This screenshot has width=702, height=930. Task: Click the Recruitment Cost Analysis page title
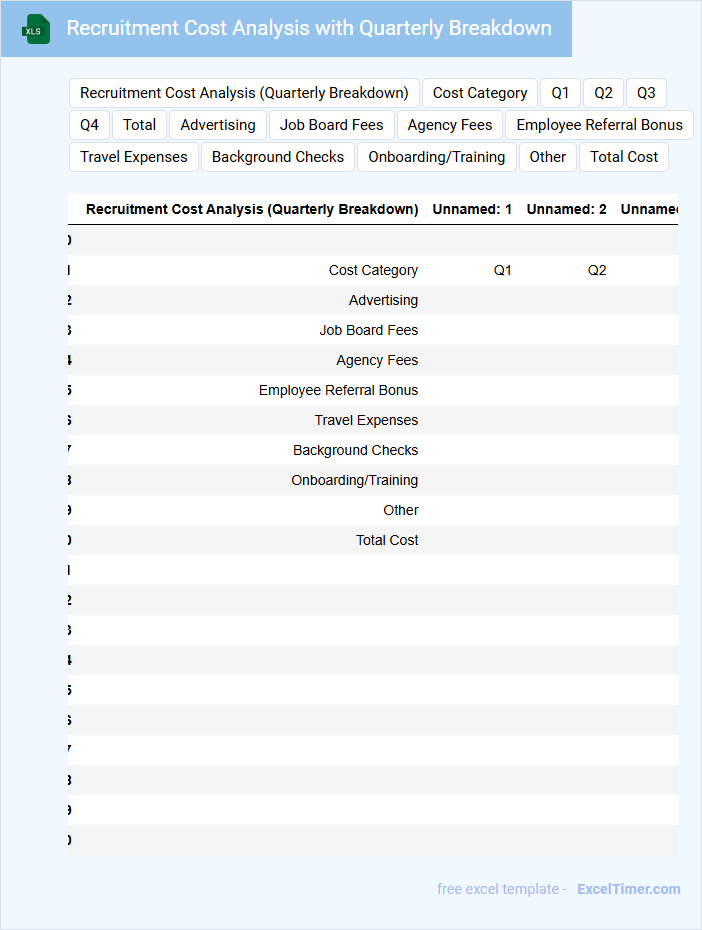(309, 28)
